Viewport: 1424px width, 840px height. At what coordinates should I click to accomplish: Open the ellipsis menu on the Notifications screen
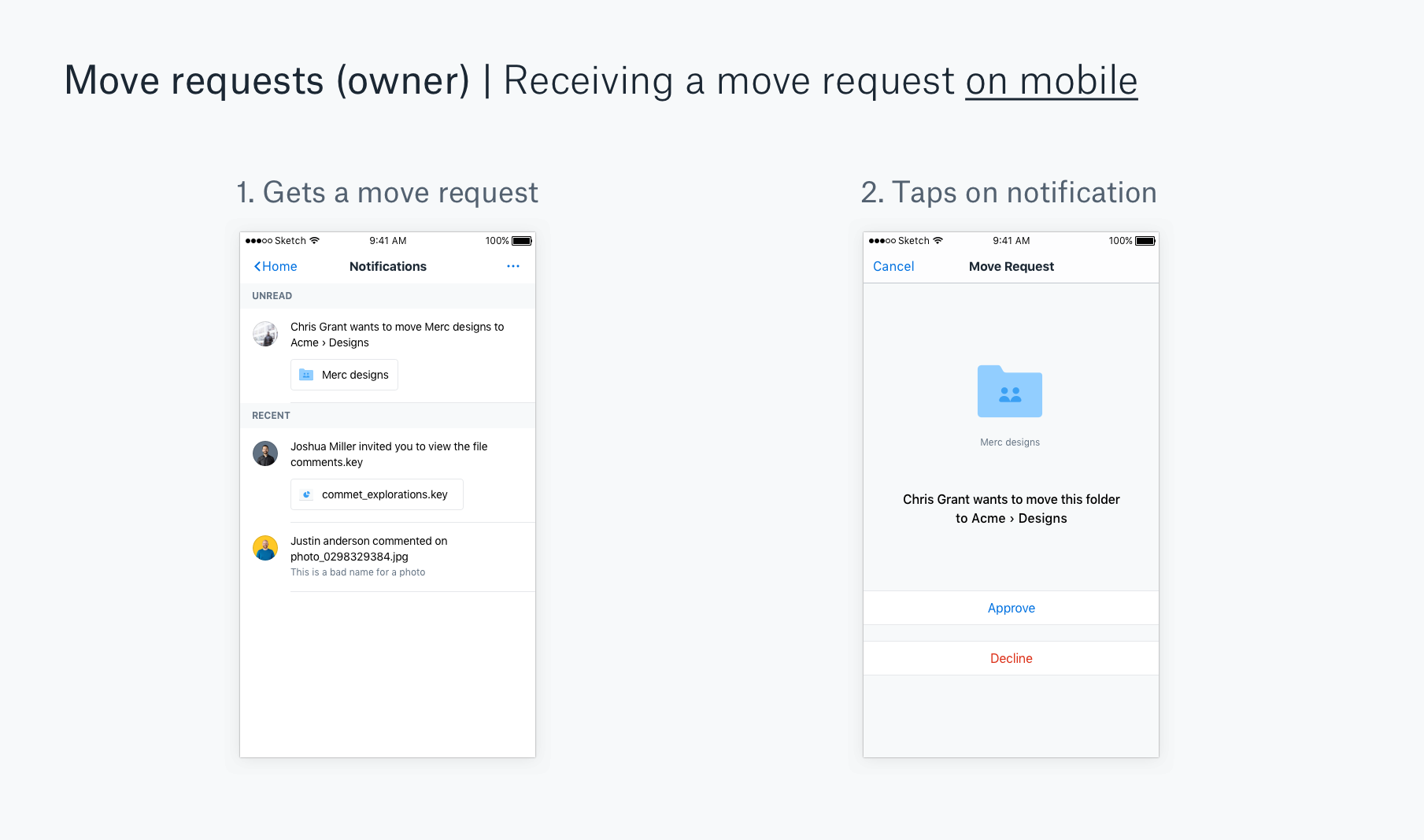click(513, 266)
